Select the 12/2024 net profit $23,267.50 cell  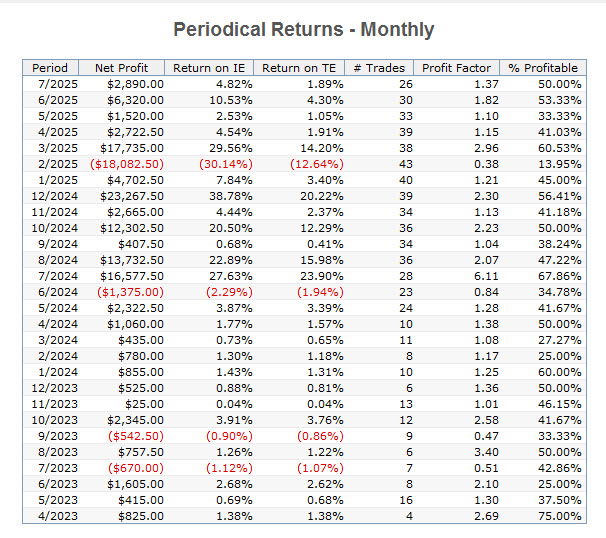click(x=132, y=196)
